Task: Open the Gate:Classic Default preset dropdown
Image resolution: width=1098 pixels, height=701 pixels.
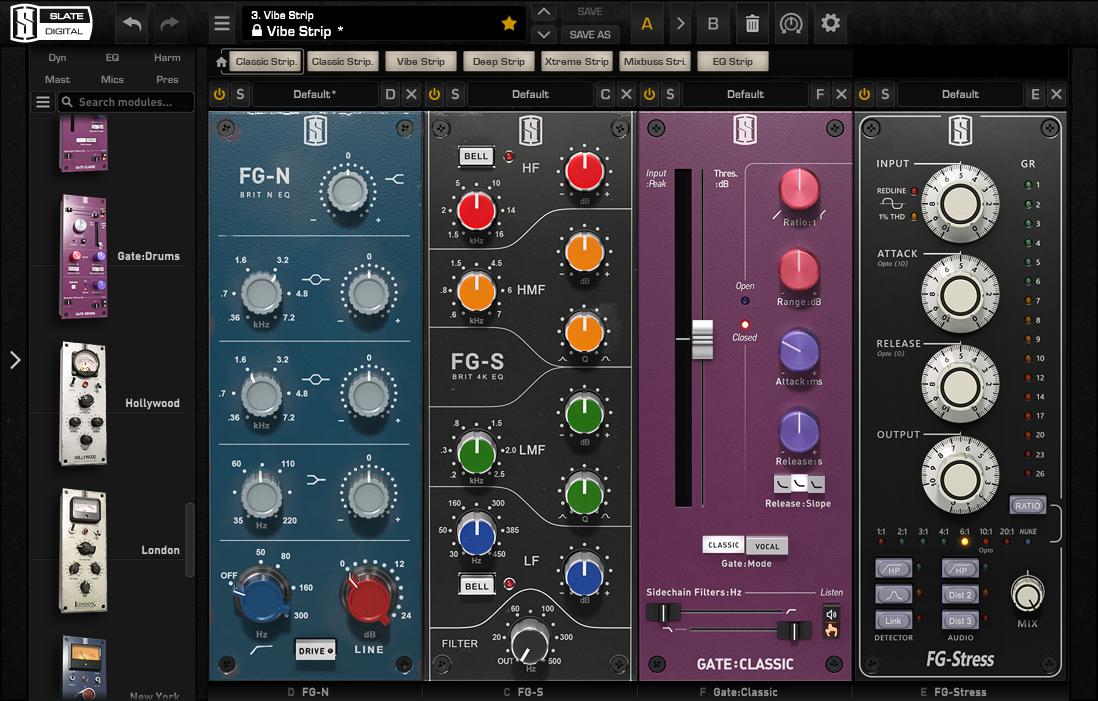Action: (x=745, y=94)
